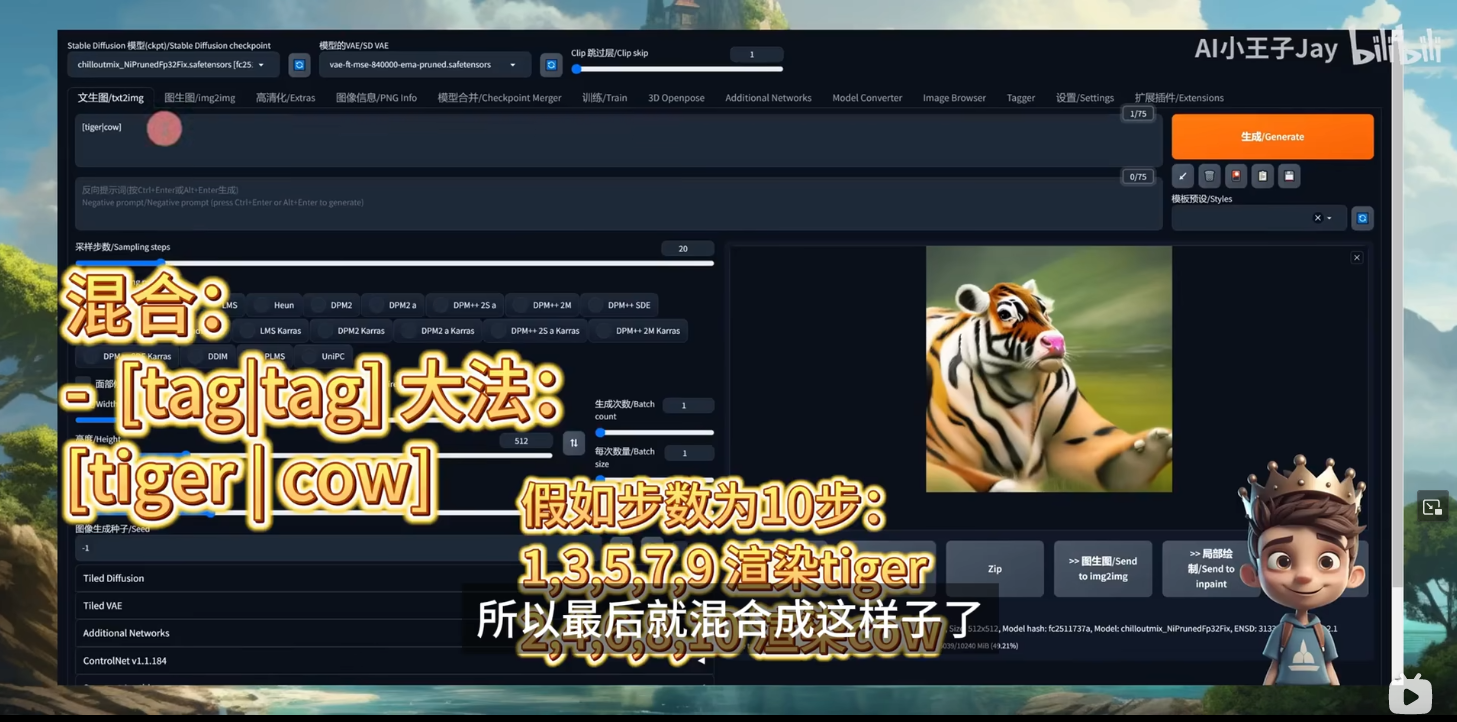
Task: Select the Heun sampler
Action: tap(275, 305)
